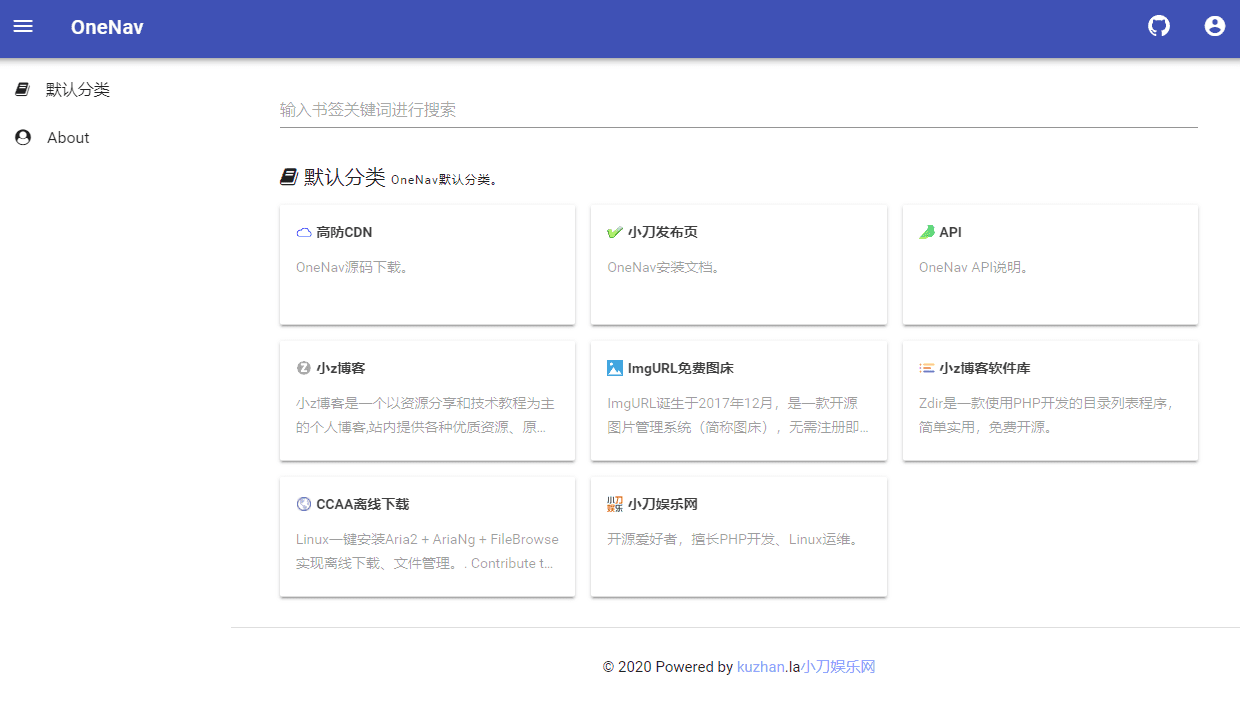Select About in the left sidebar
Image resolution: width=1240 pixels, height=712 pixels.
[x=67, y=137]
